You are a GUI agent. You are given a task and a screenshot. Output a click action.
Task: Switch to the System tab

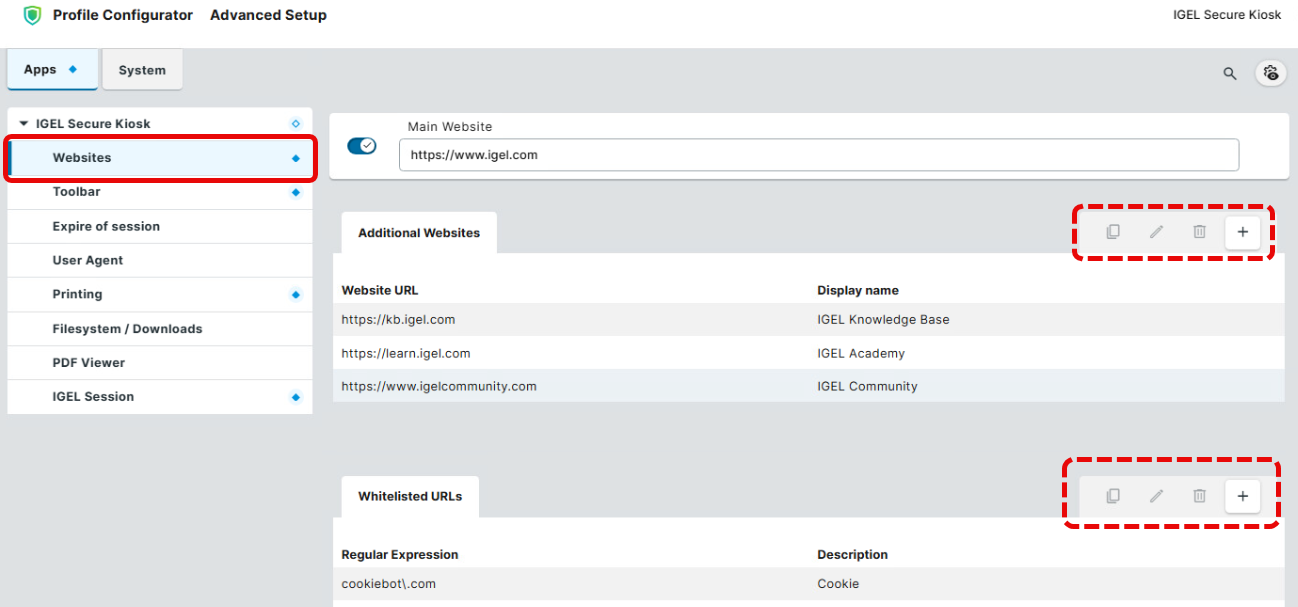pos(142,70)
